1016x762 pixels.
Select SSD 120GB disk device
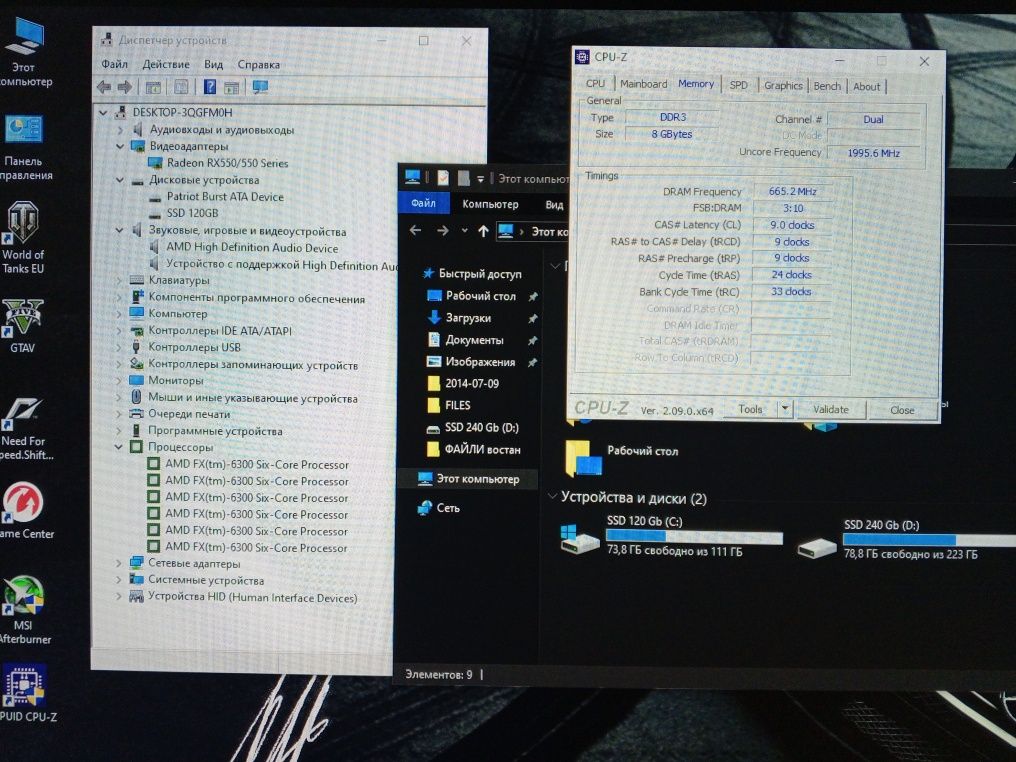(192, 213)
